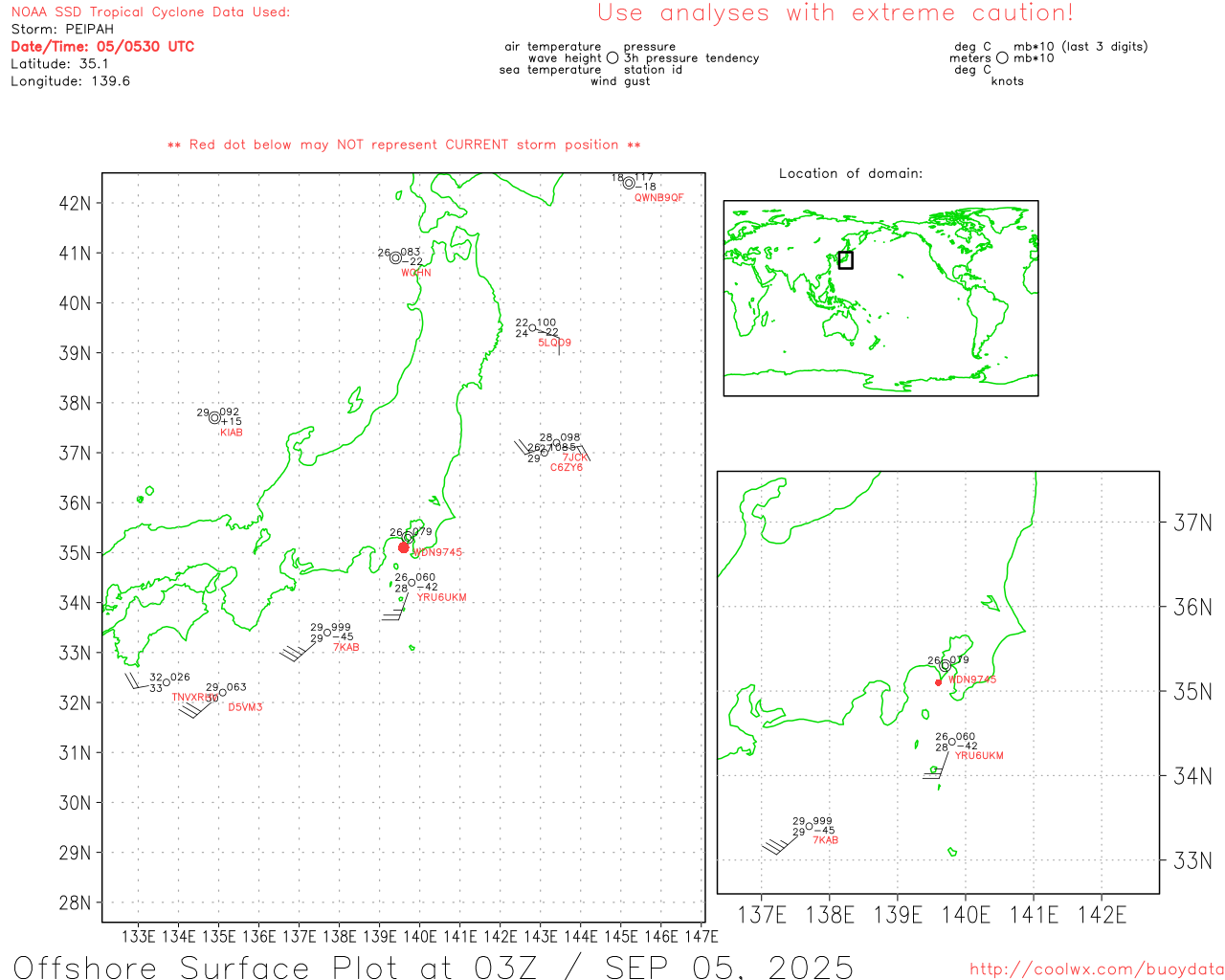Click the 42N latitude label
The image size is (1225, 980).
tap(76, 203)
